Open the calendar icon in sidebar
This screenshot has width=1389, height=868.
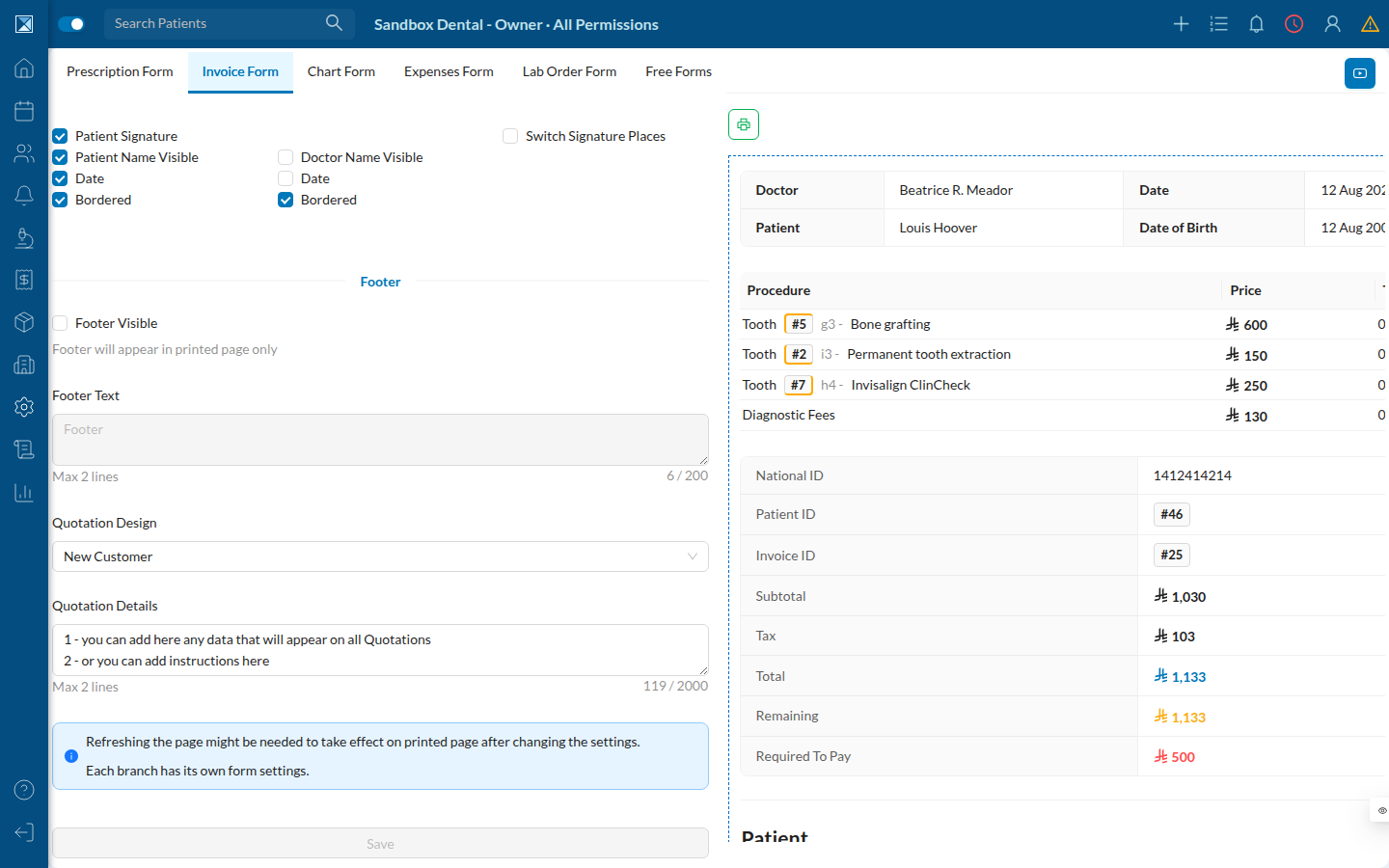click(24, 111)
